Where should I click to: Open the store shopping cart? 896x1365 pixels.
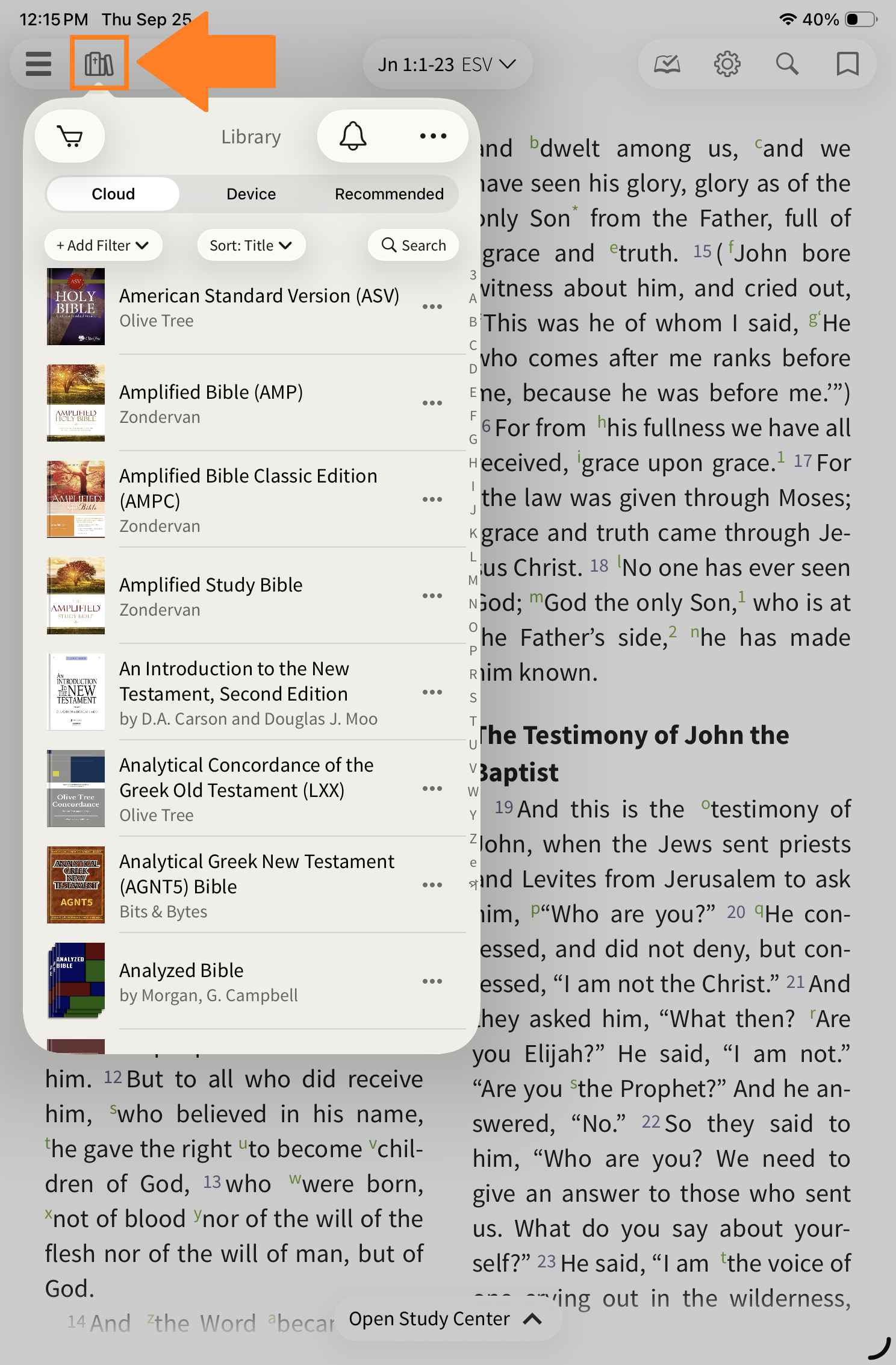(70, 137)
